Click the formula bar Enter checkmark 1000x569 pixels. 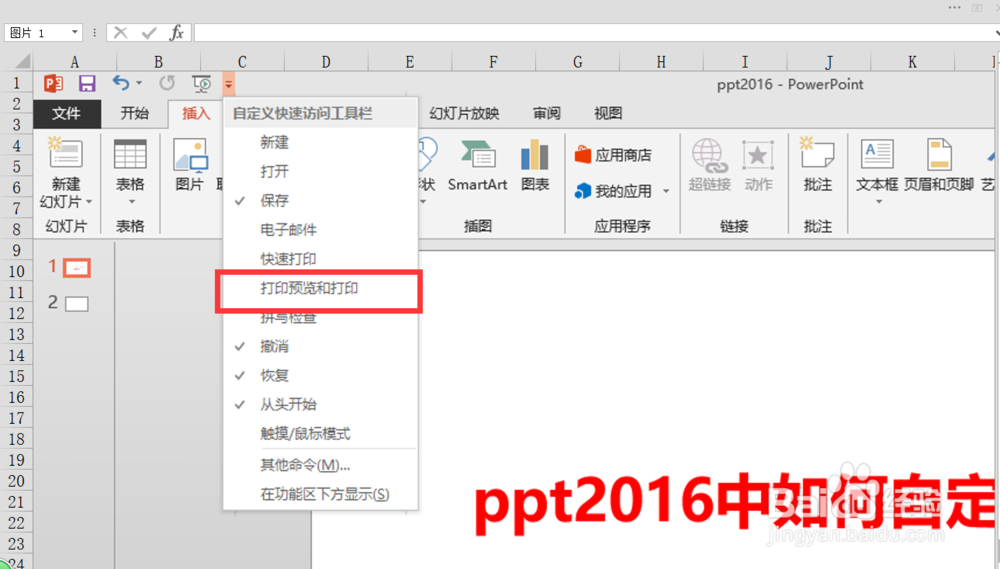pyautogui.click(x=149, y=33)
